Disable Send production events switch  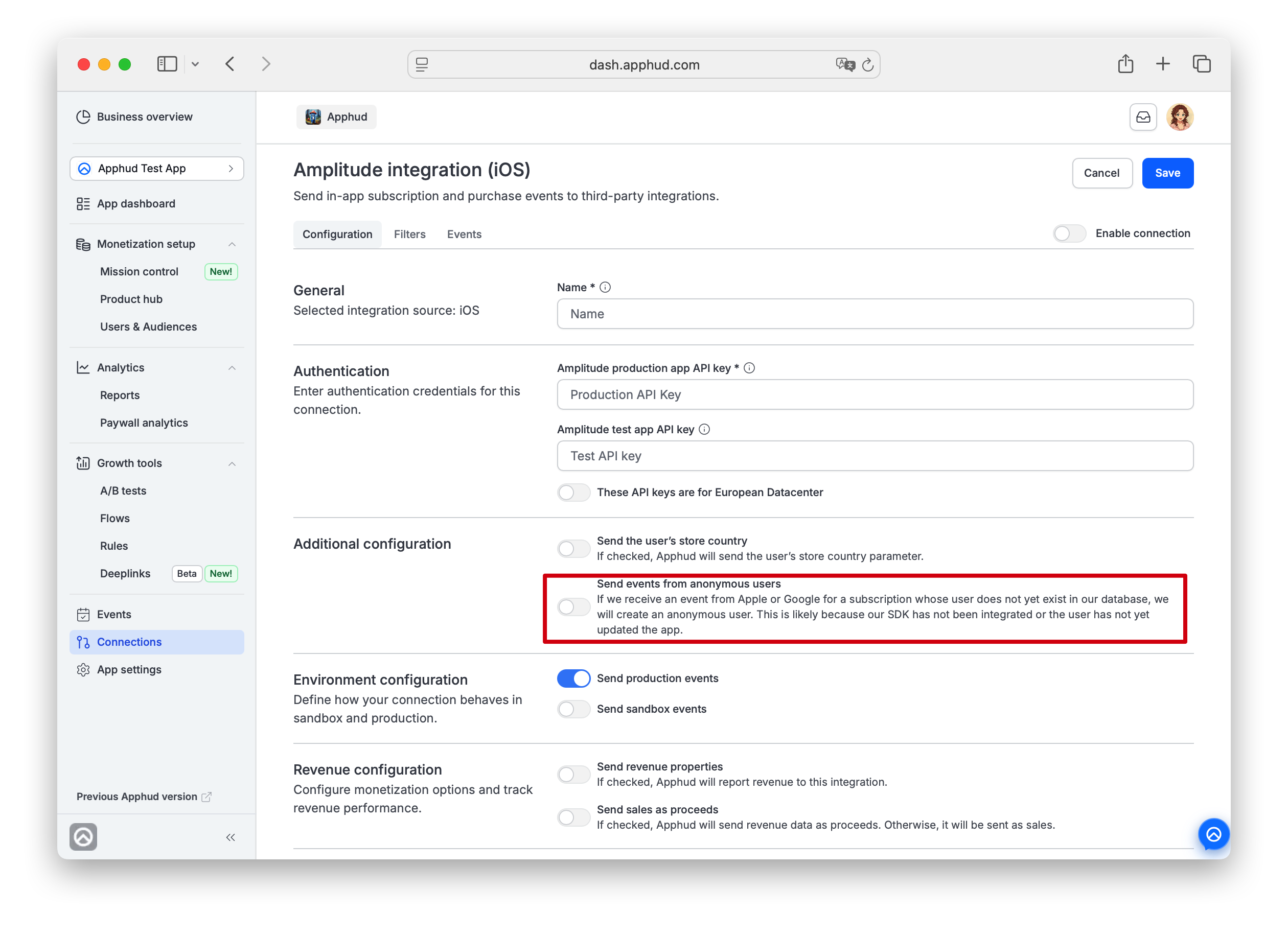[573, 678]
